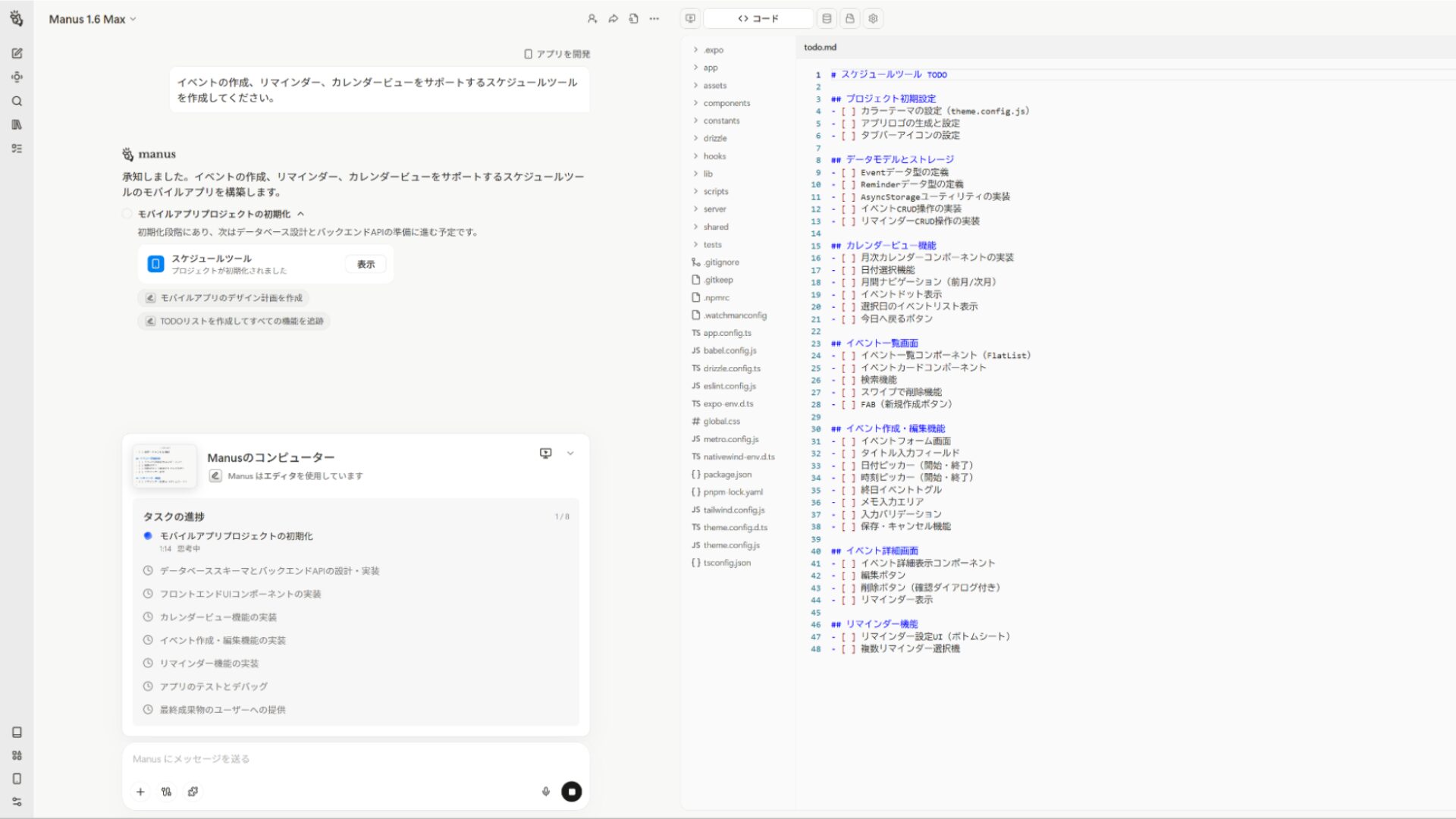Open the database panel icon
The width and height of the screenshot is (1456, 819).
pos(827,19)
